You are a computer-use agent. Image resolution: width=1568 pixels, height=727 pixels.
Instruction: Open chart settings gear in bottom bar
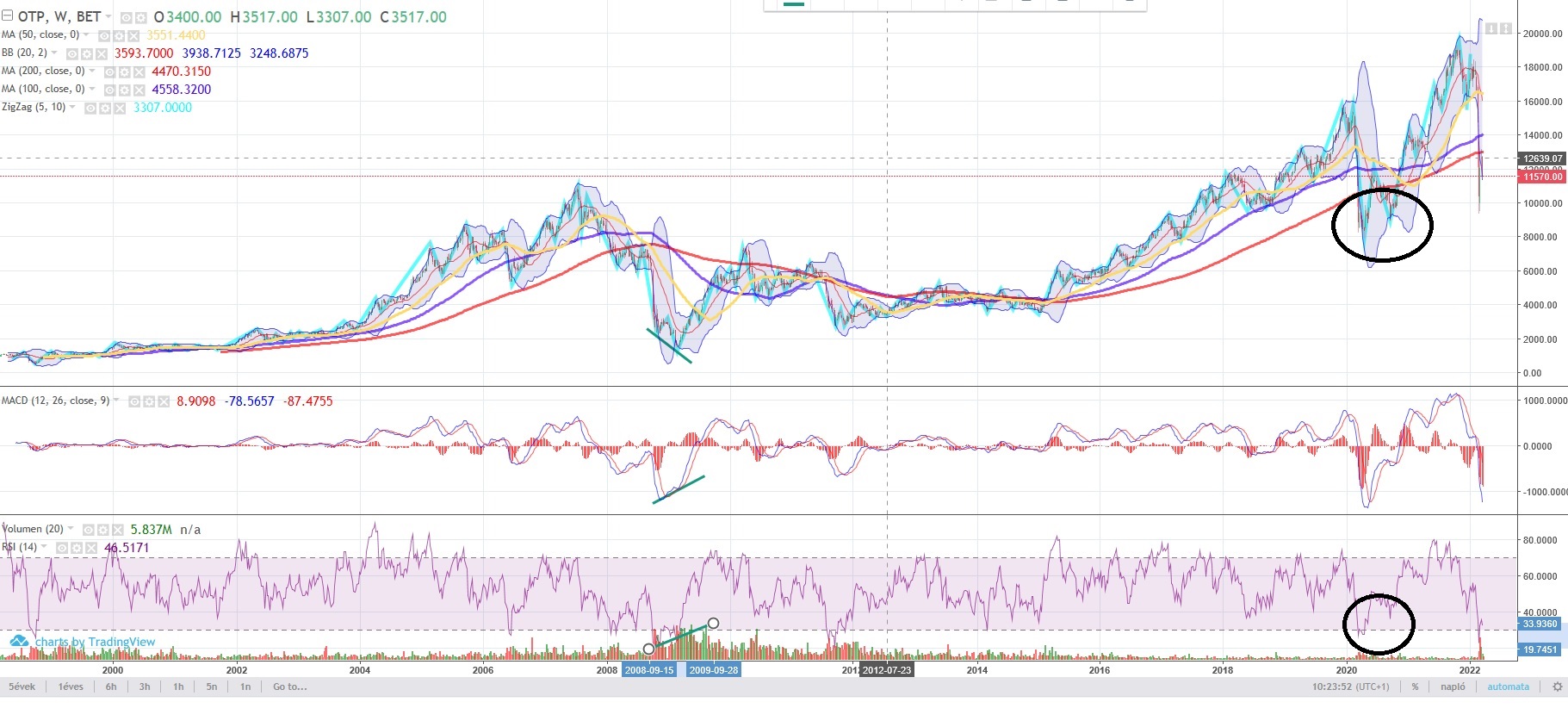[1557, 687]
